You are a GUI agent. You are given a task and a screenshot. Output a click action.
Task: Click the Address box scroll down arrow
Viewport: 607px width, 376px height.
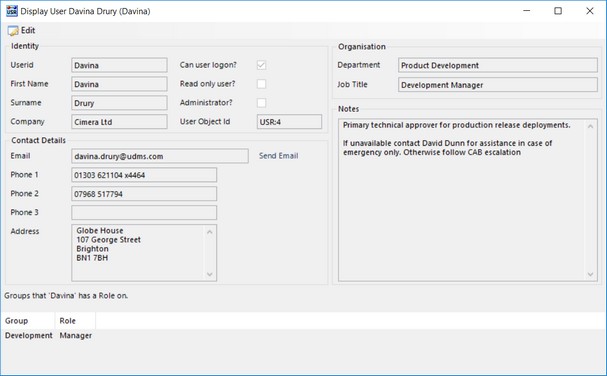pos(210,274)
